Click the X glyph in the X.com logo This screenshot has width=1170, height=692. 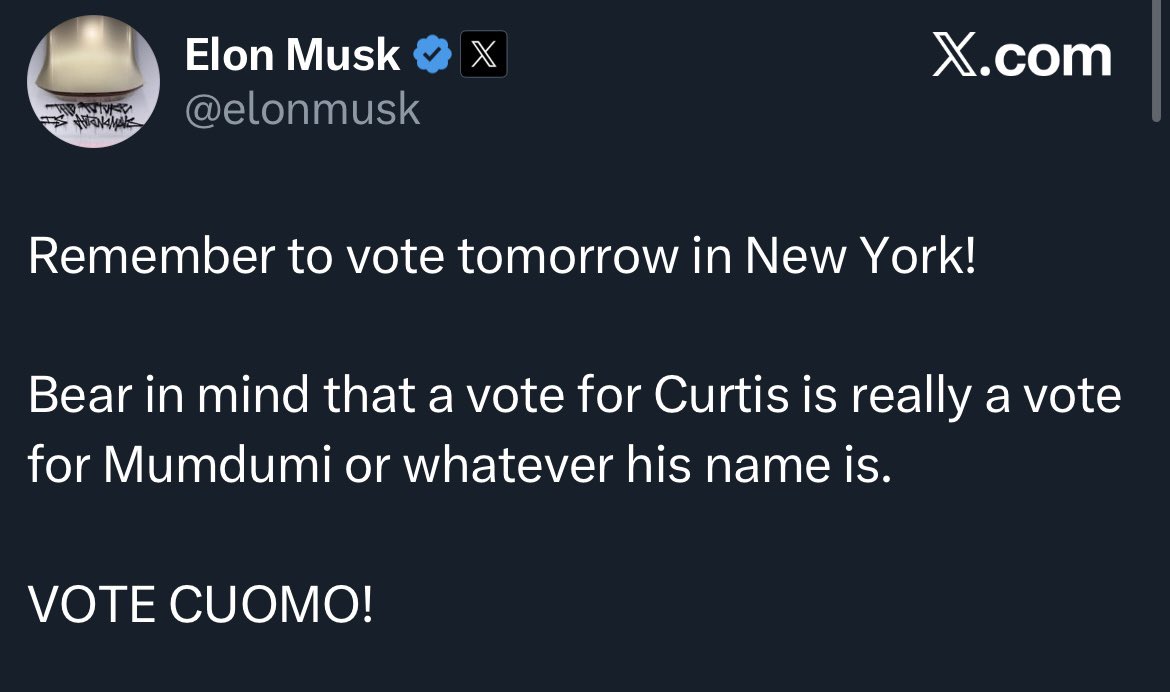[x=957, y=56]
